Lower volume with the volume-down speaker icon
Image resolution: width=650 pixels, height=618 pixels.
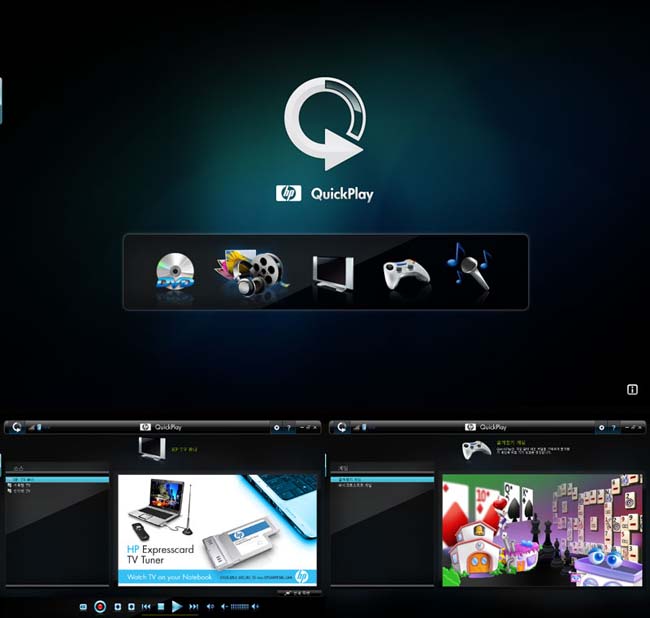pos(224,607)
